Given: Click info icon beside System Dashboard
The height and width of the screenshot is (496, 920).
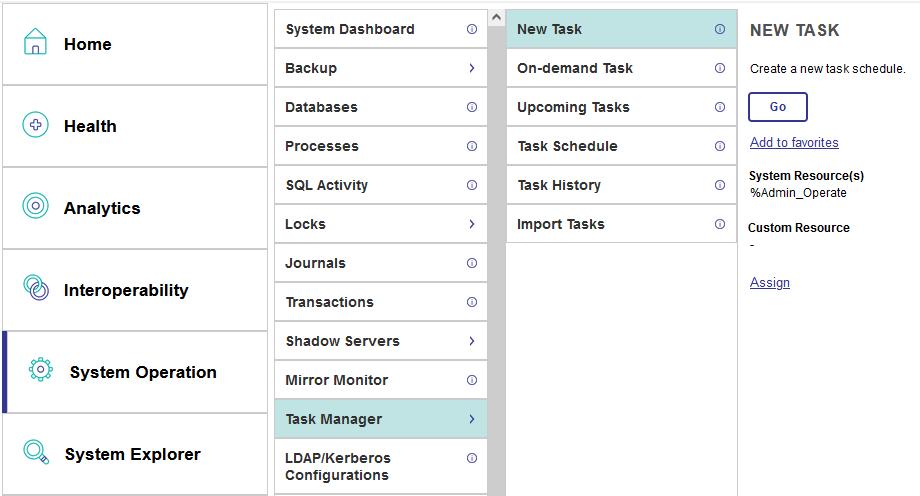Looking at the screenshot, I should coord(472,29).
